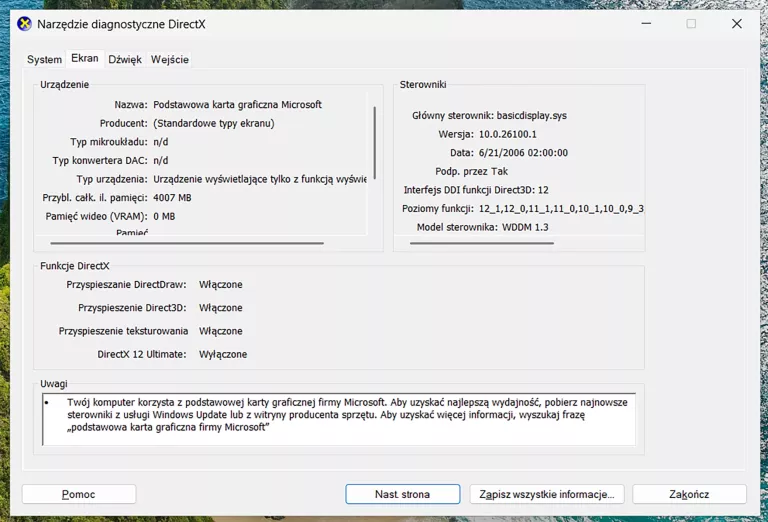Viewport: 768px width, 522px height.
Task: Click the basicdisplay.sys driver value
Action: click(x=531, y=116)
